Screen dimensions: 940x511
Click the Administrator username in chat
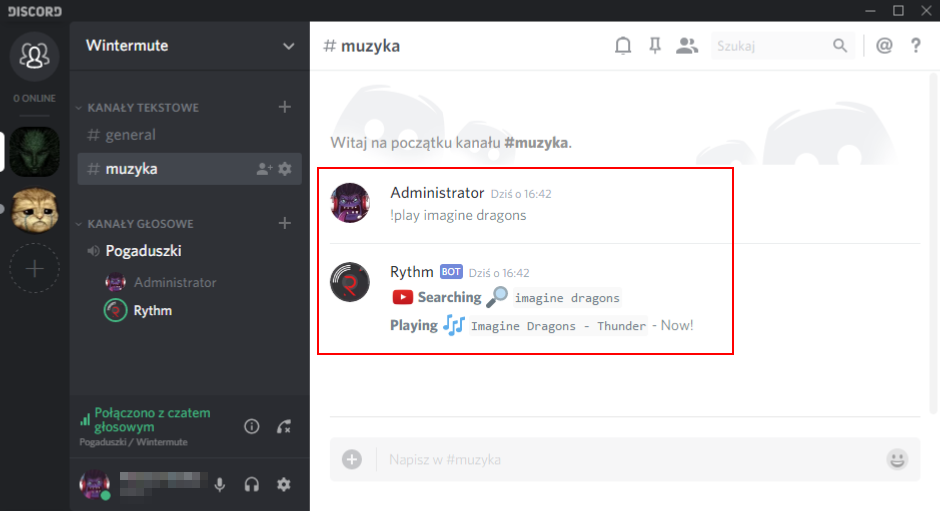(437, 193)
